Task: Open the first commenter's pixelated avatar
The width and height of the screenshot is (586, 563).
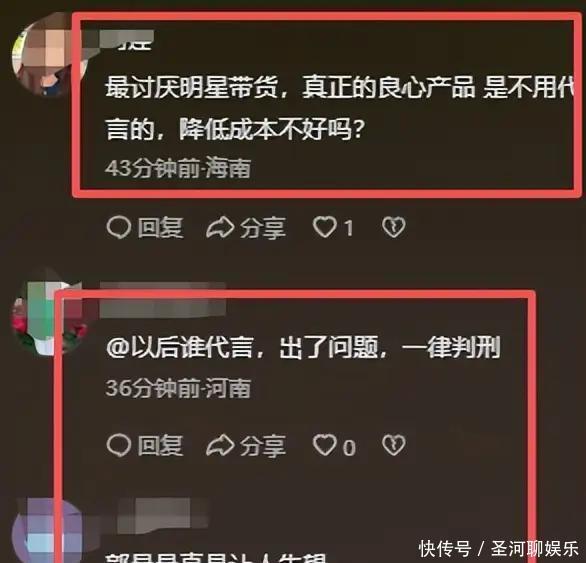Action: pyautogui.click(x=49, y=55)
